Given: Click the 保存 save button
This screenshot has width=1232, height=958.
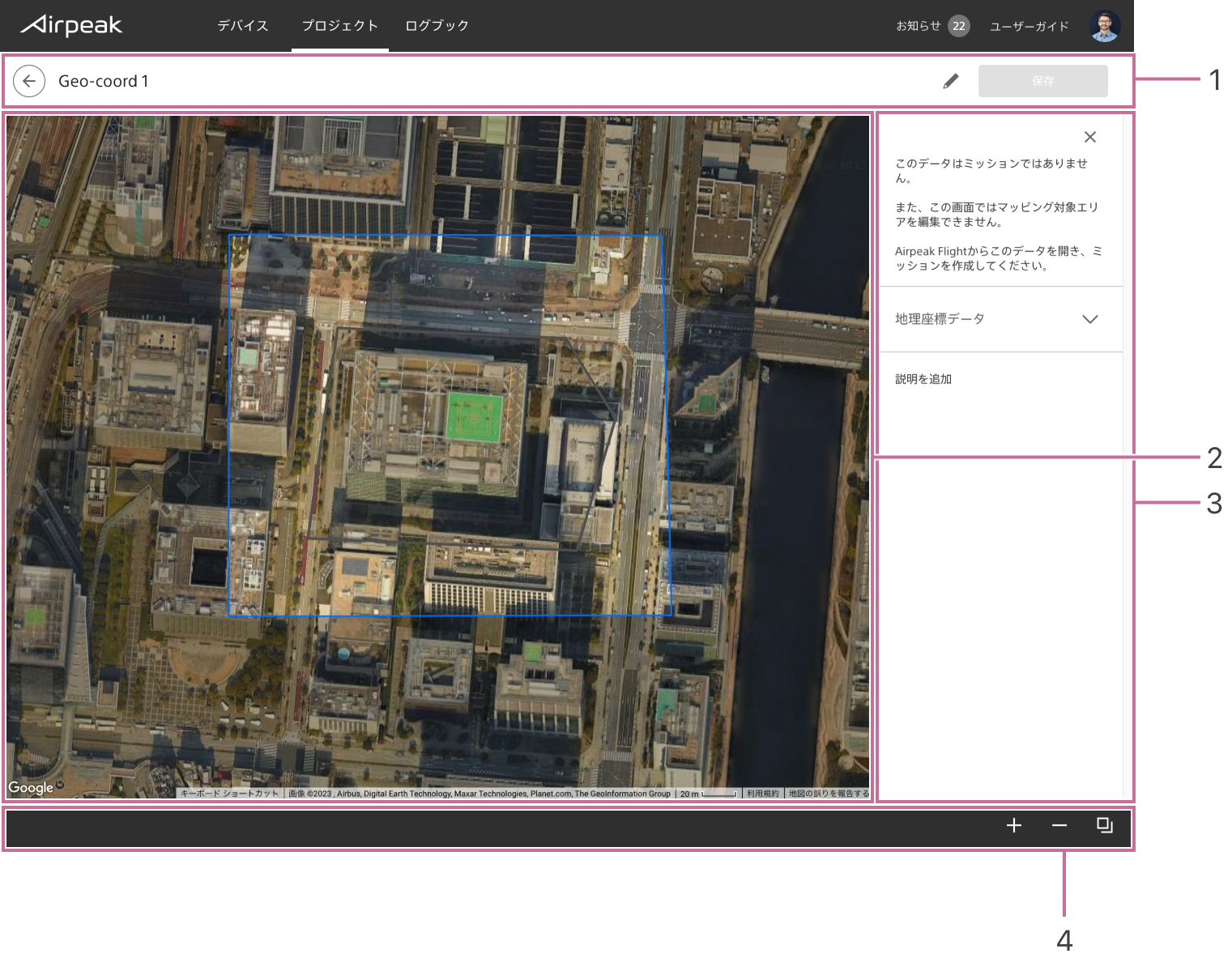Looking at the screenshot, I should point(1042,81).
